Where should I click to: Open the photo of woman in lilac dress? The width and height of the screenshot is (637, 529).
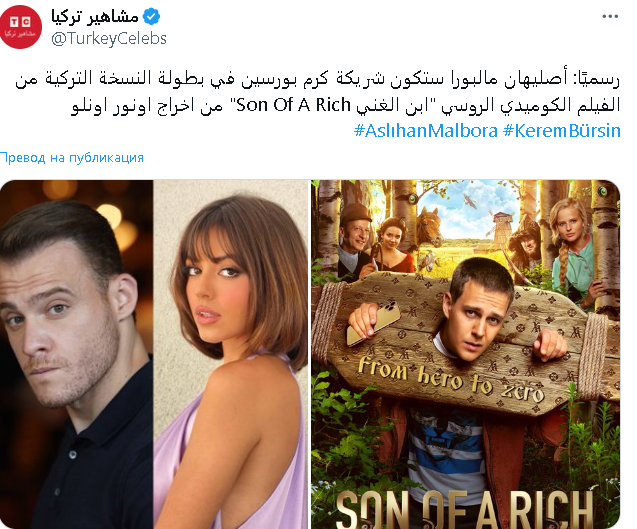click(231, 354)
